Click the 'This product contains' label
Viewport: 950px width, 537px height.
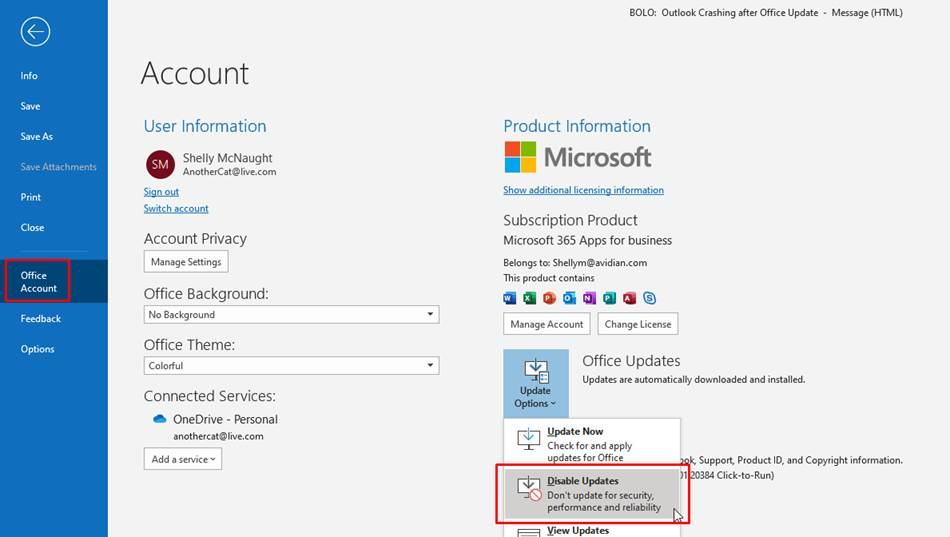548,278
